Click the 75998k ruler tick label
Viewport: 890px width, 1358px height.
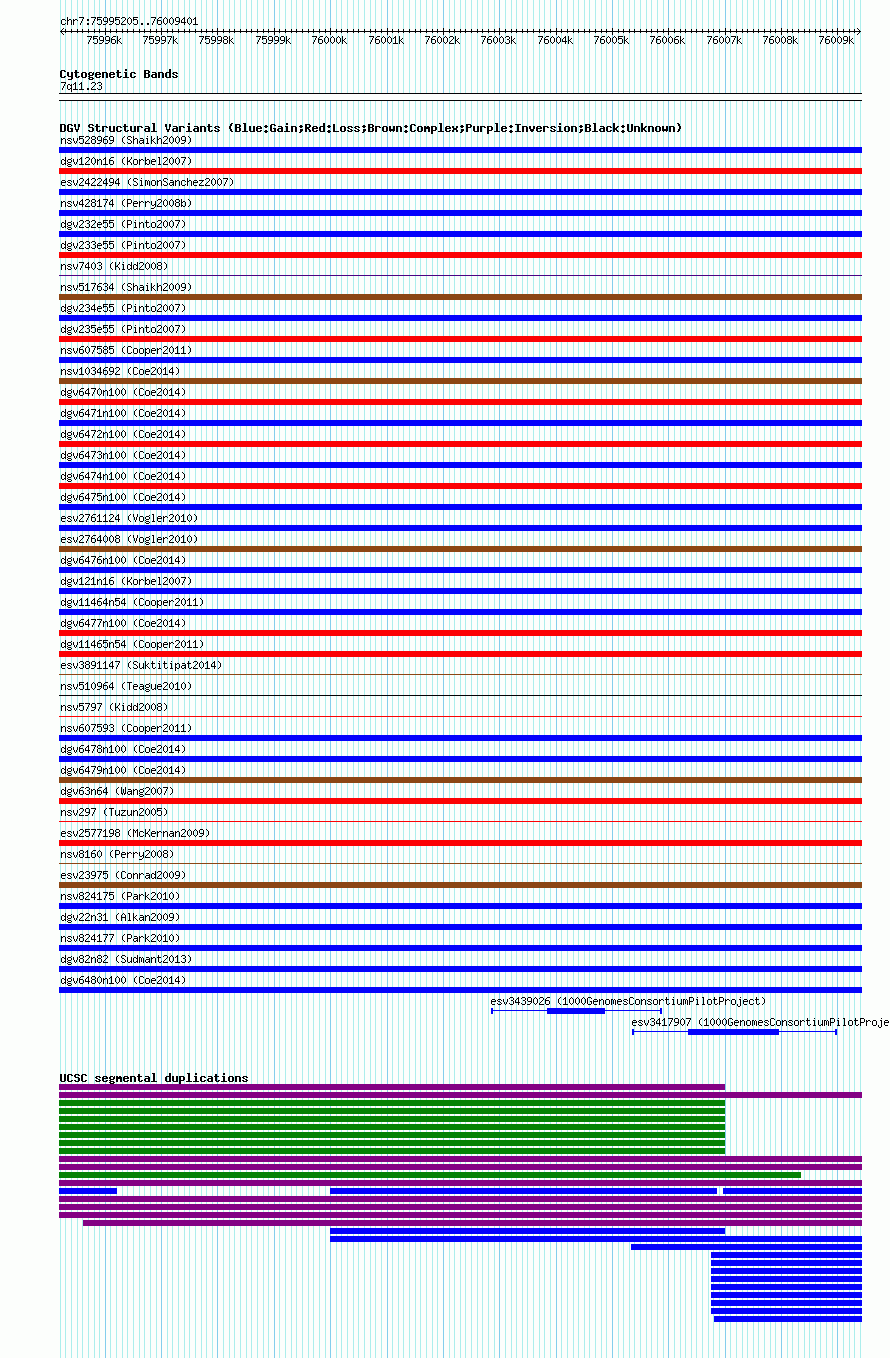[216, 41]
